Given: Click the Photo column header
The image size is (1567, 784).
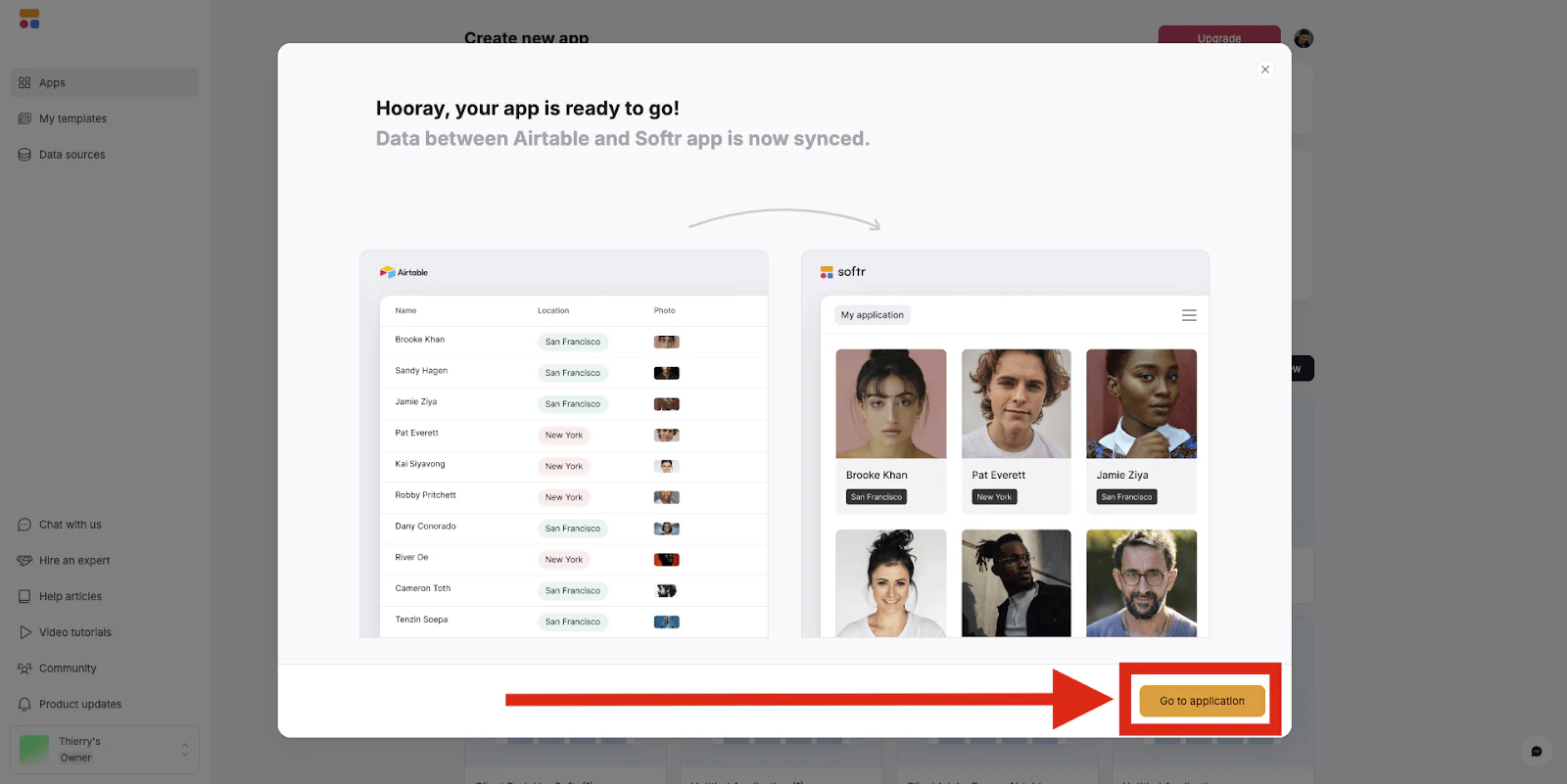Looking at the screenshot, I should (665, 311).
